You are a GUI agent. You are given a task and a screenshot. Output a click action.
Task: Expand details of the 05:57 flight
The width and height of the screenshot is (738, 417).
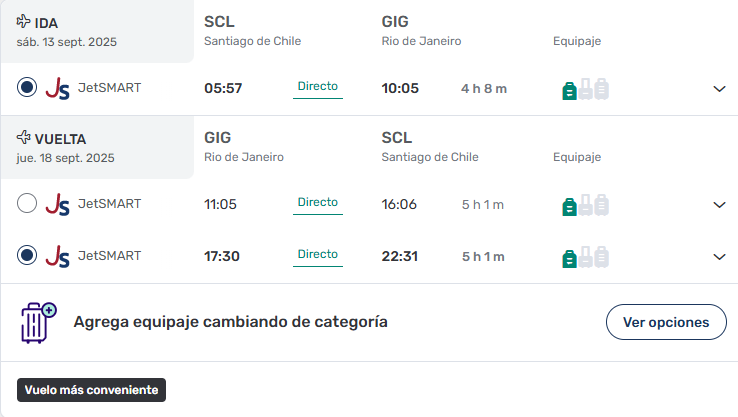[x=719, y=88]
